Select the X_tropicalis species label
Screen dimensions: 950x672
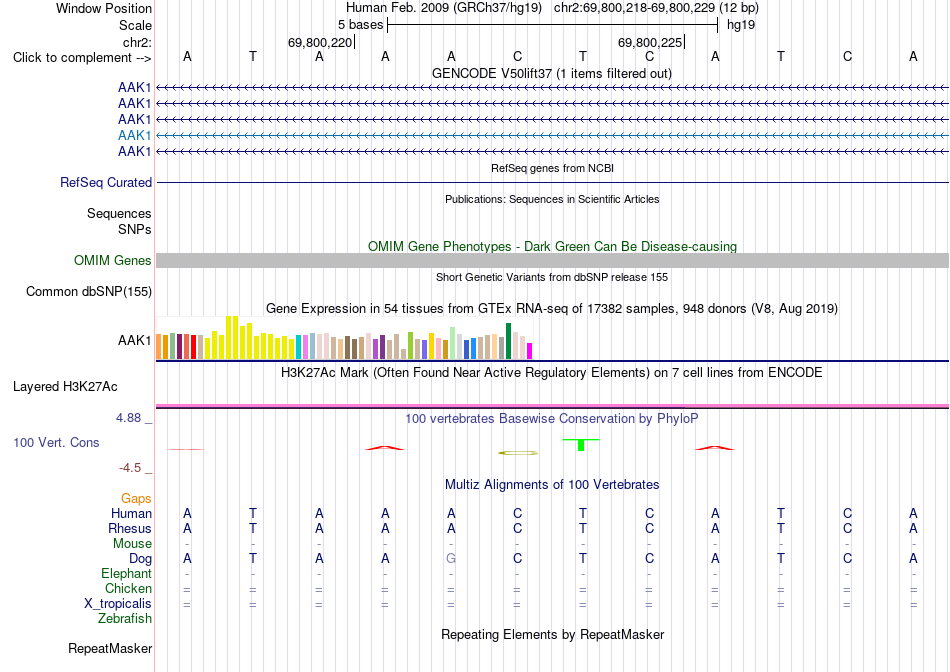[118, 604]
